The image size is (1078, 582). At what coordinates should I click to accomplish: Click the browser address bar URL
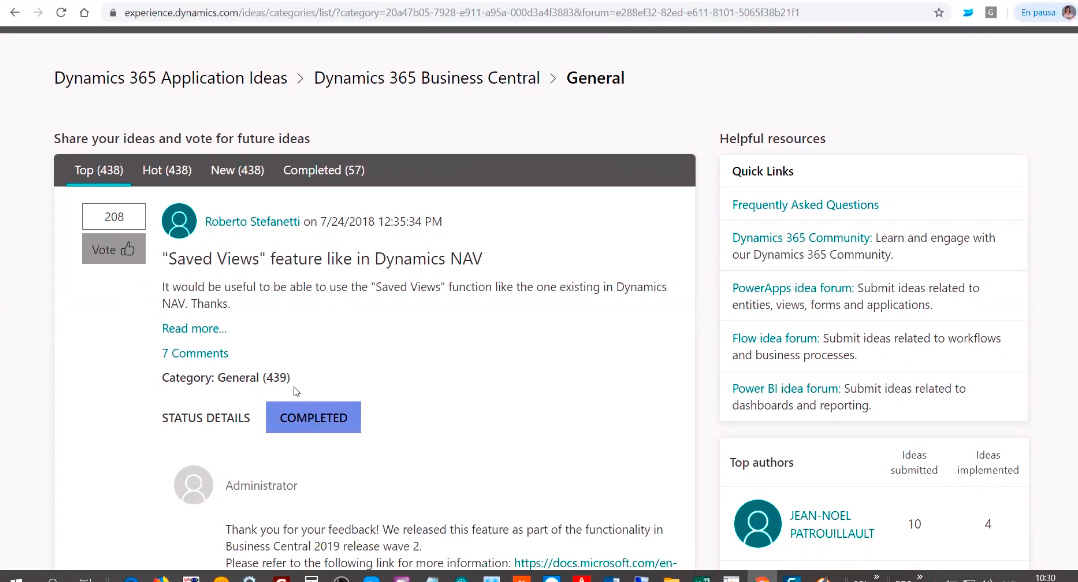[x=460, y=13]
